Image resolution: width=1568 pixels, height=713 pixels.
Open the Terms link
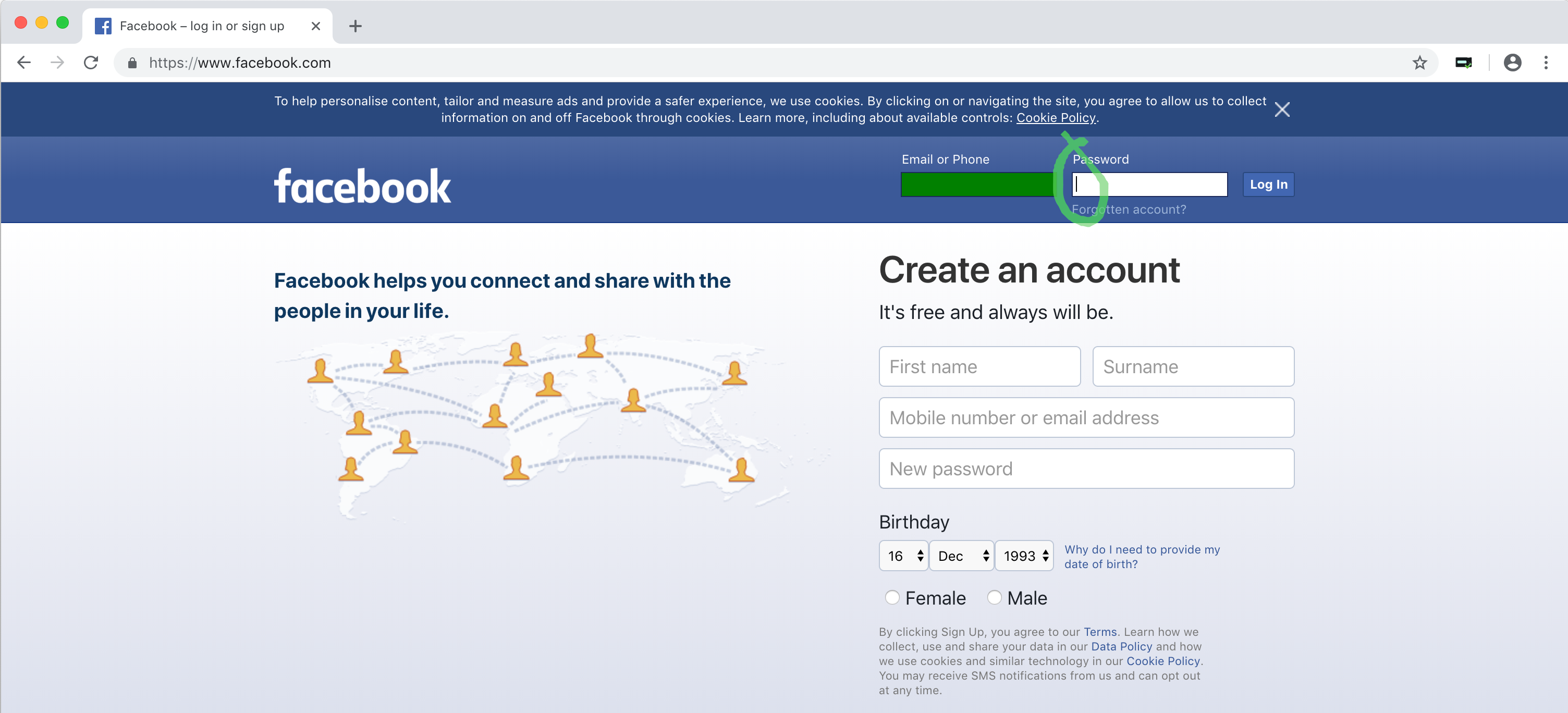1100,632
